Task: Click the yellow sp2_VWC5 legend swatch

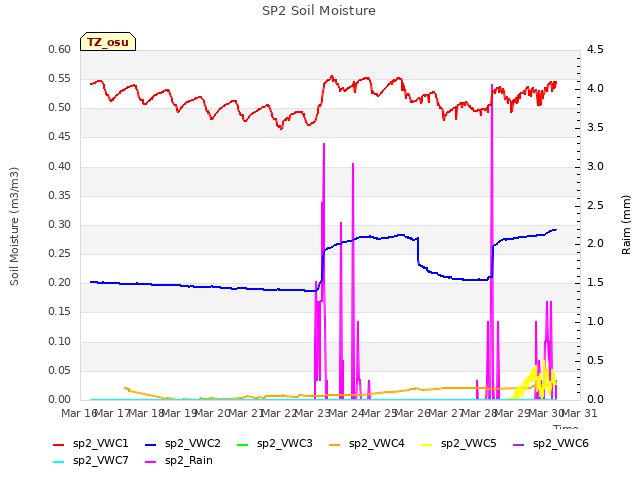Action: pos(427,444)
